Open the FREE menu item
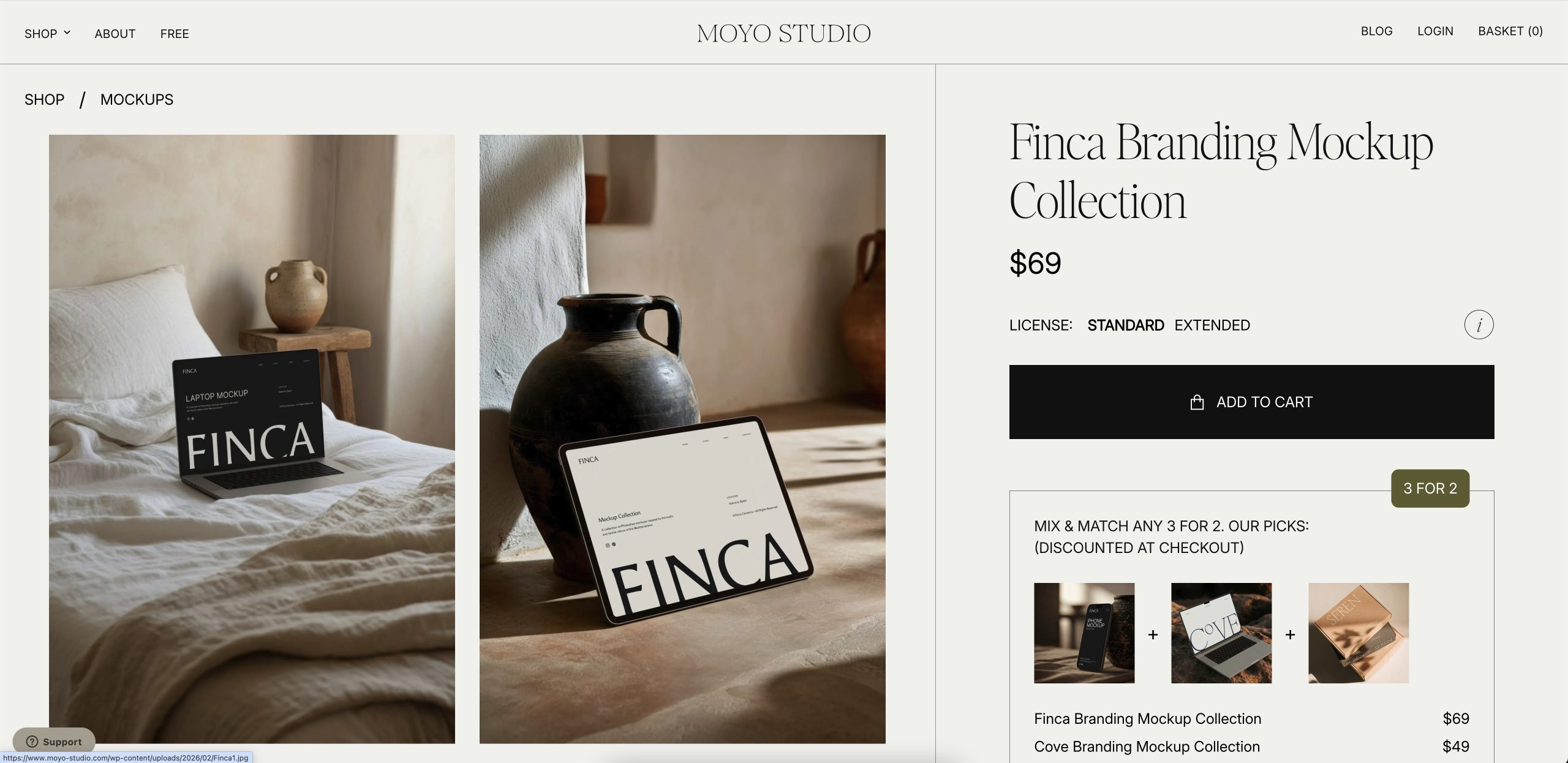The height and width of the screenshot is (763, 1568). [175, 34]
